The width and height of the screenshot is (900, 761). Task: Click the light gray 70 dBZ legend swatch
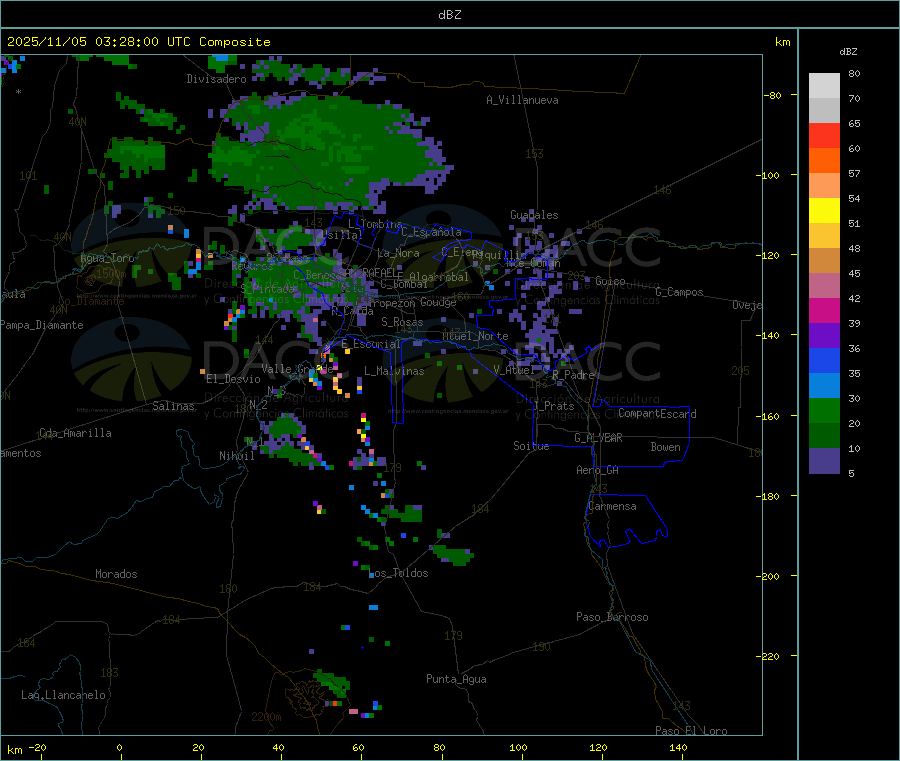pyautogui.click(x=824, y=110)
